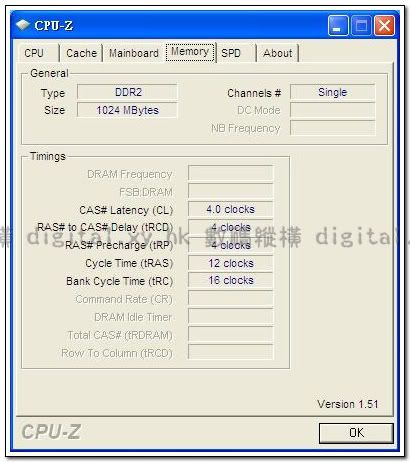
Task: Click the CPU-Z title bar icon
Action: click(x=23, y=25)
